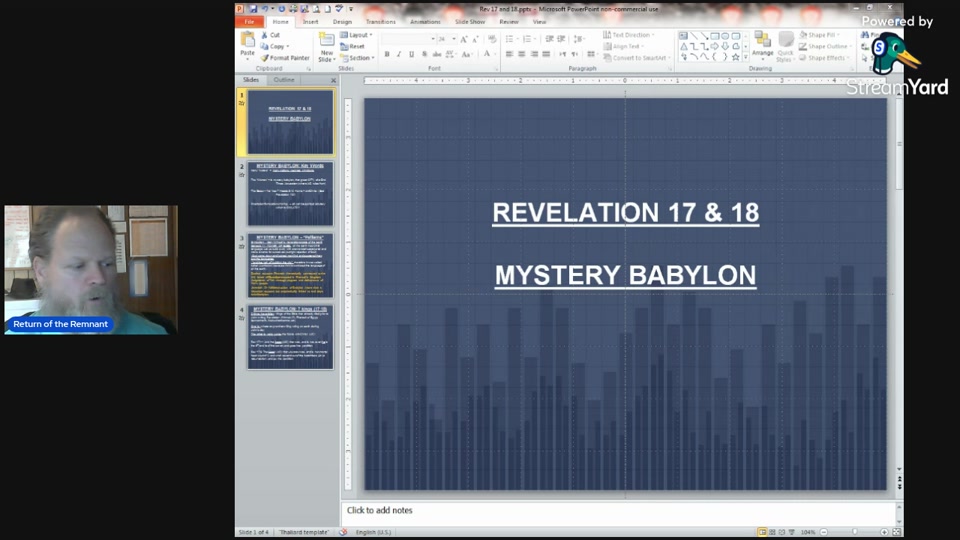Toggle Italic text formatting
The width and height of the screenshot is (960, 540).
(398, 54)
